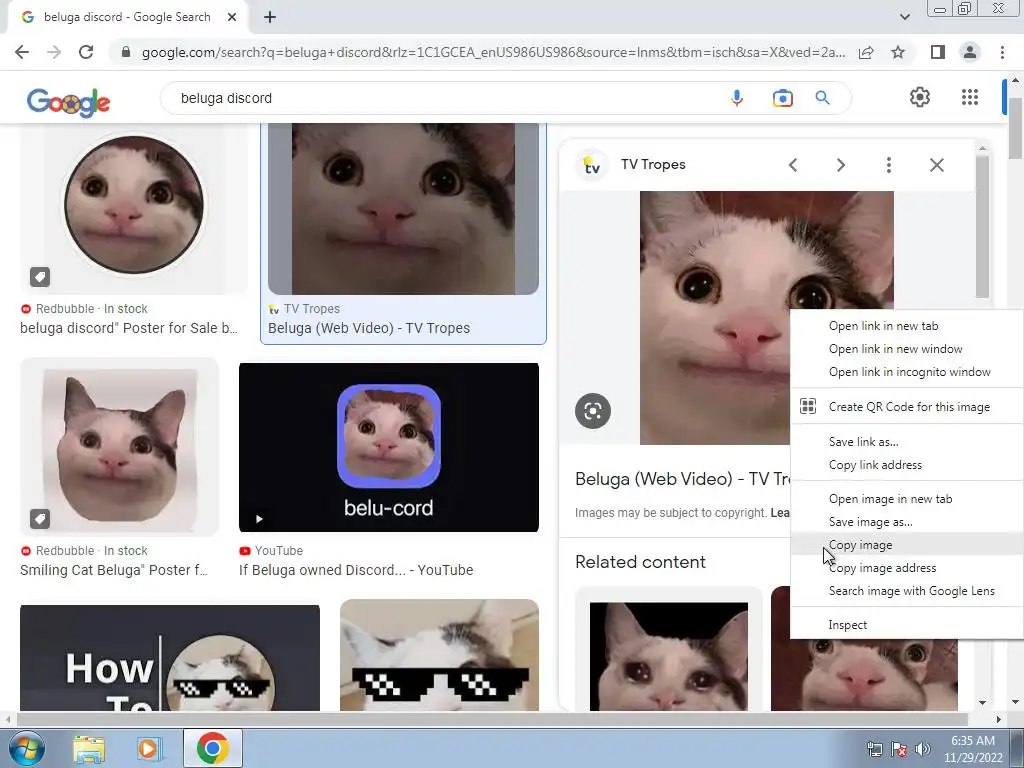This screenshot has width=1024, height=768.
Task: Open the cat with pixel sunglasses thumbnail
Action: 440,655
